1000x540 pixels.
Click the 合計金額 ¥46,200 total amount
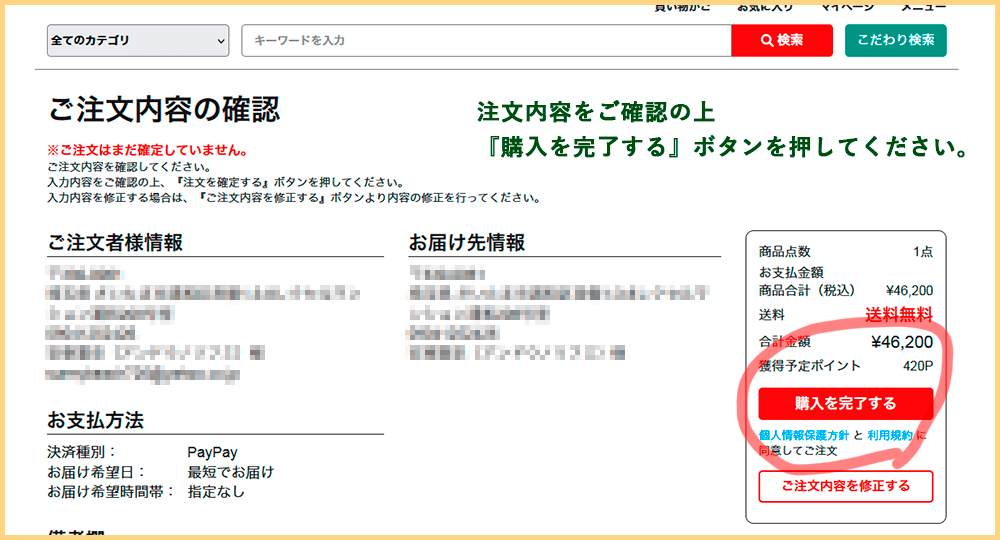[x=901, y=343]
